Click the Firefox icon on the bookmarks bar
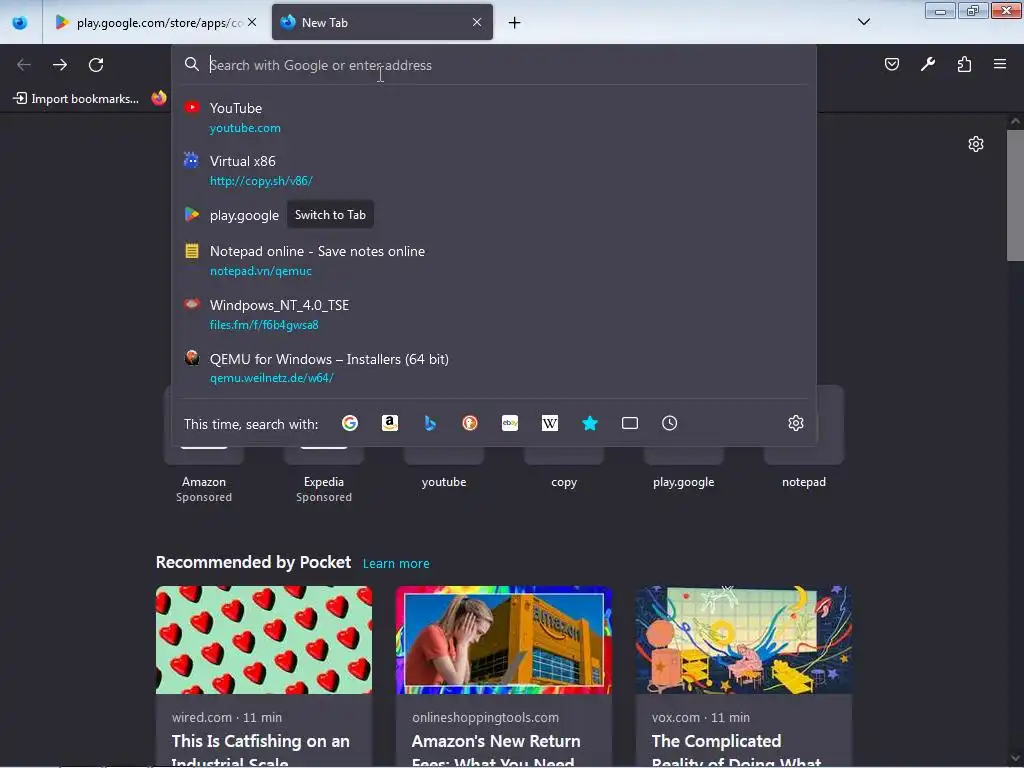This screenshot has height=768, width=1024. tap(159, 99)
